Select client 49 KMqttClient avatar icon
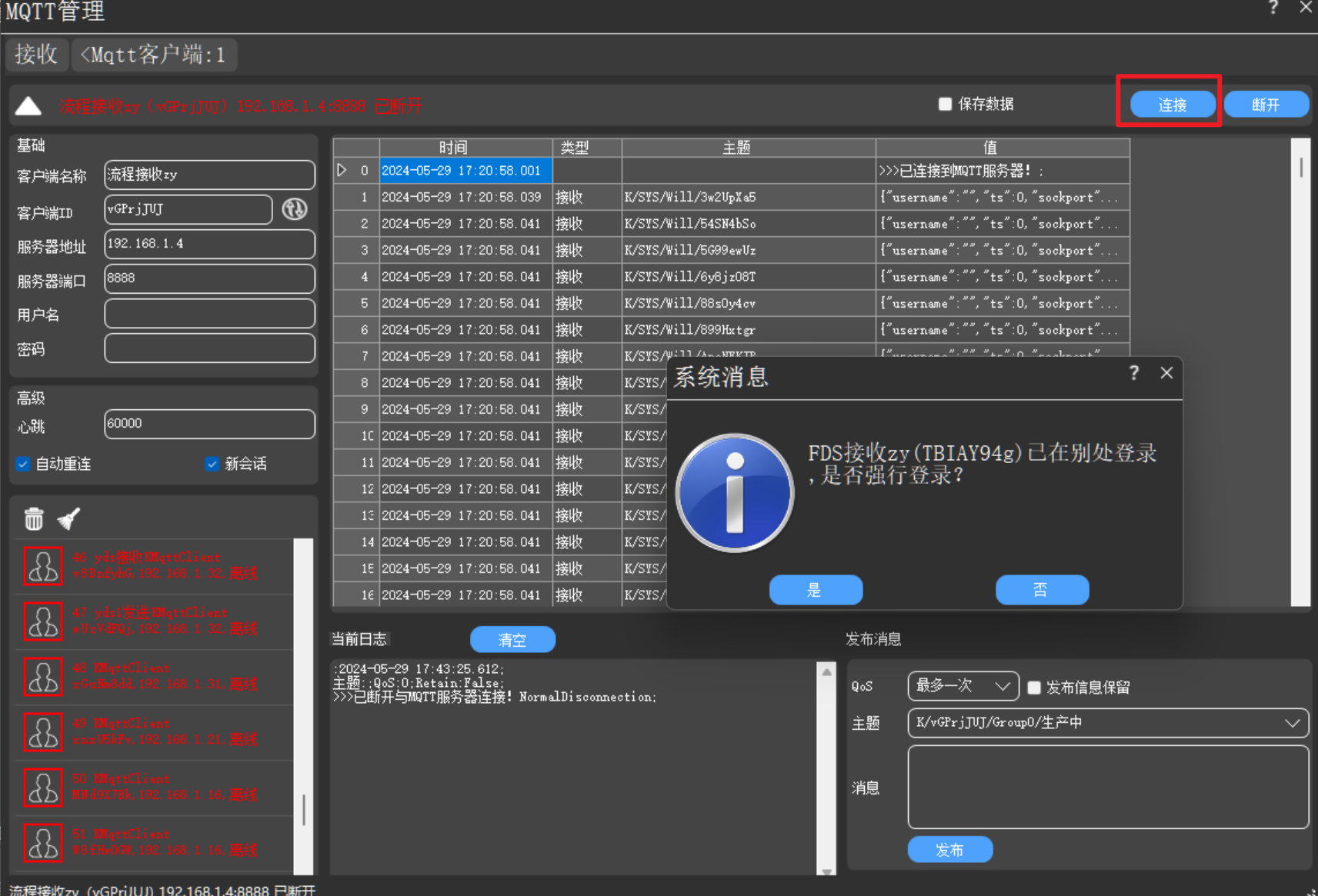The width and height of the screenshot is (1318, 896). (x=43, y=732)
